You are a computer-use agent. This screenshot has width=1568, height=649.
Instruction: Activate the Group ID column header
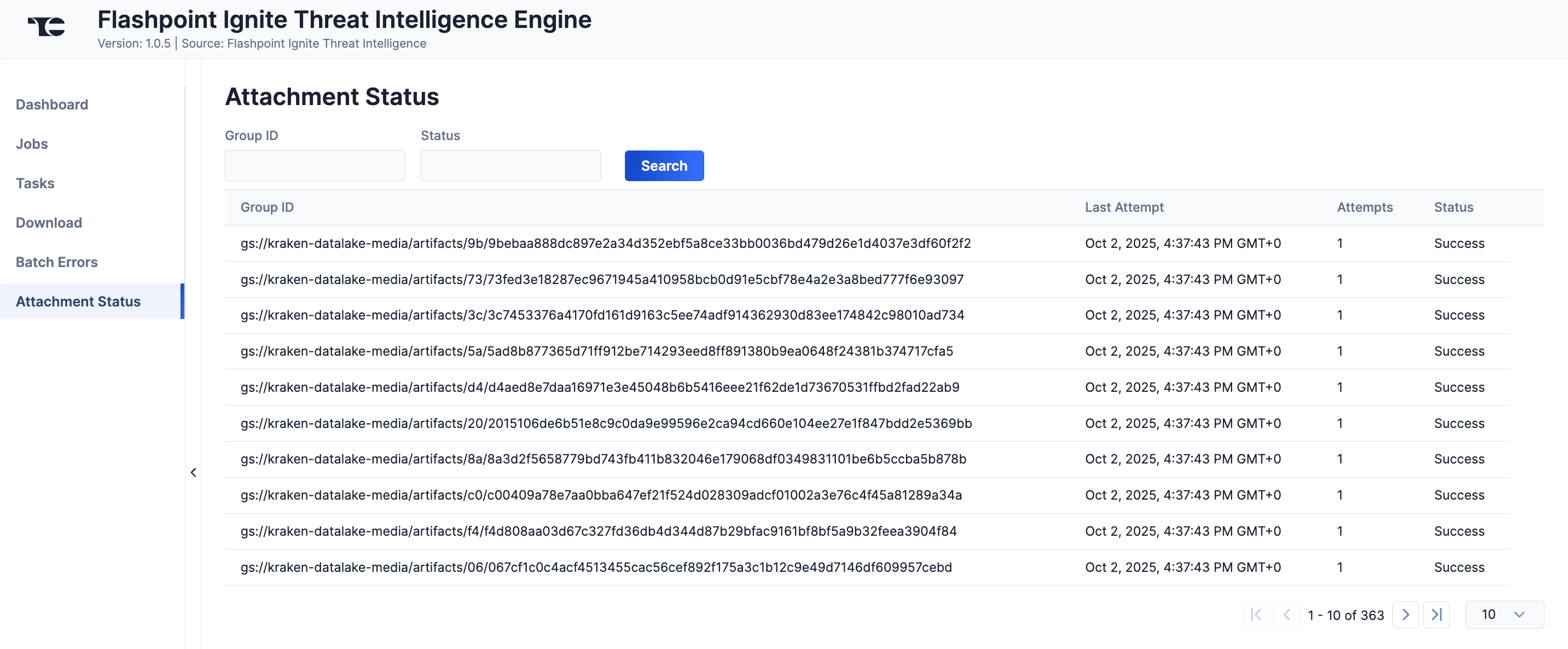[x=266, y=207]
